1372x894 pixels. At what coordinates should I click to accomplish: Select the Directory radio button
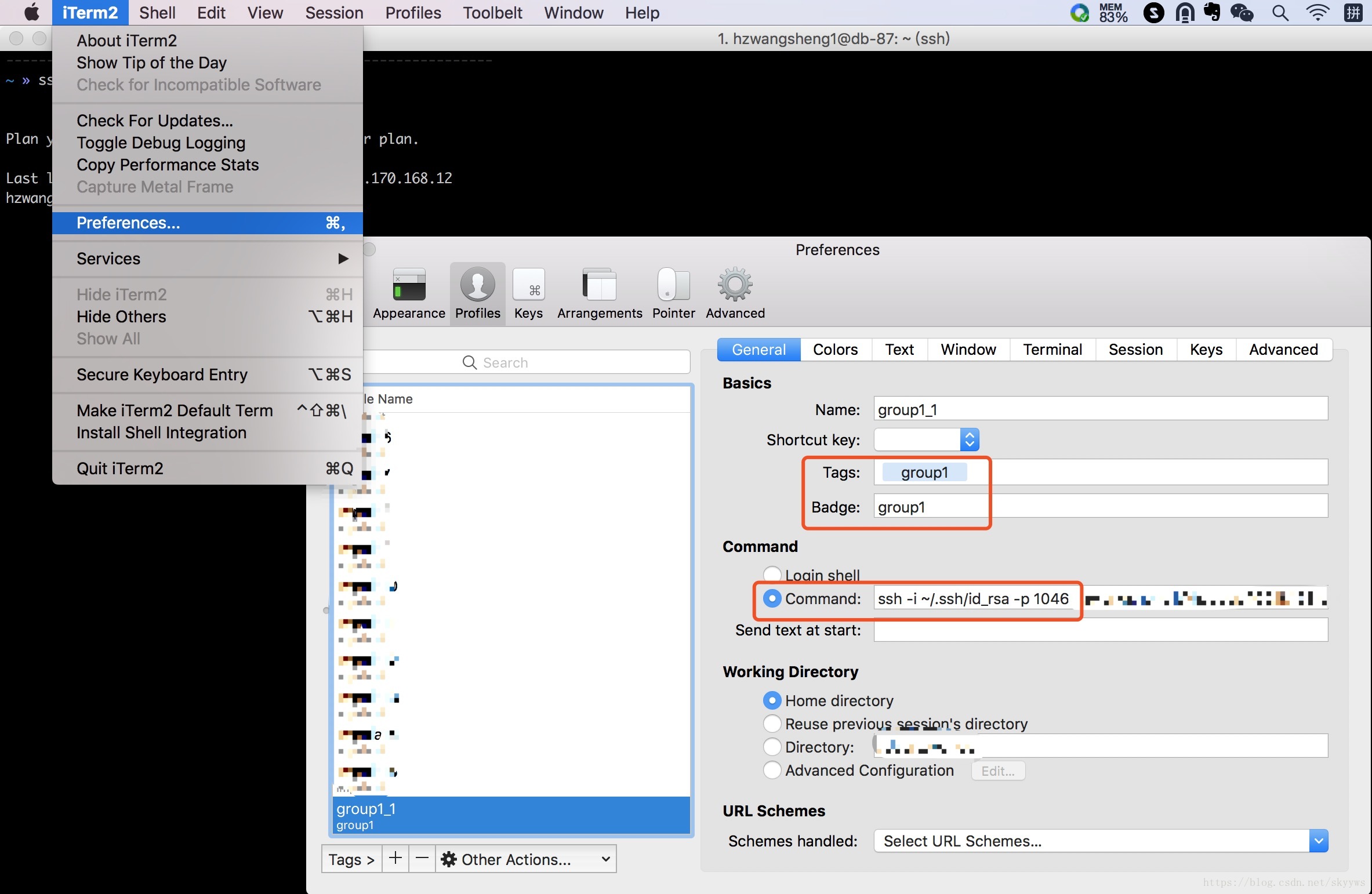pyautogui.click(x=772, y=747)
